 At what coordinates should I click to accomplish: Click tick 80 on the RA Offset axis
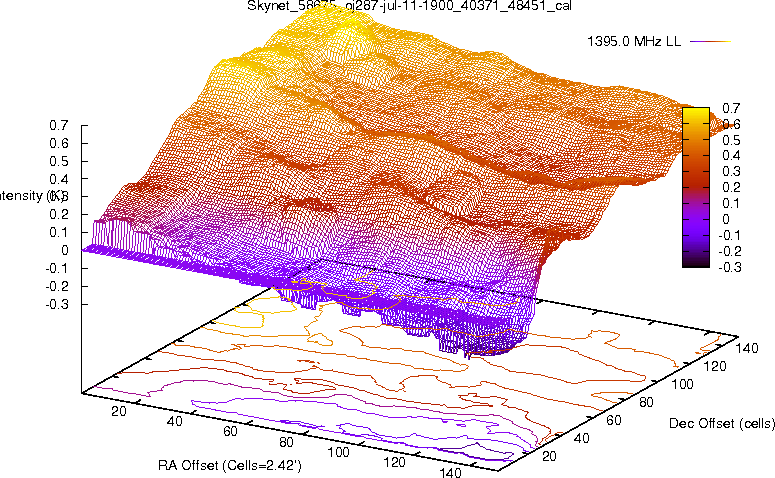[x=286, y=441]
